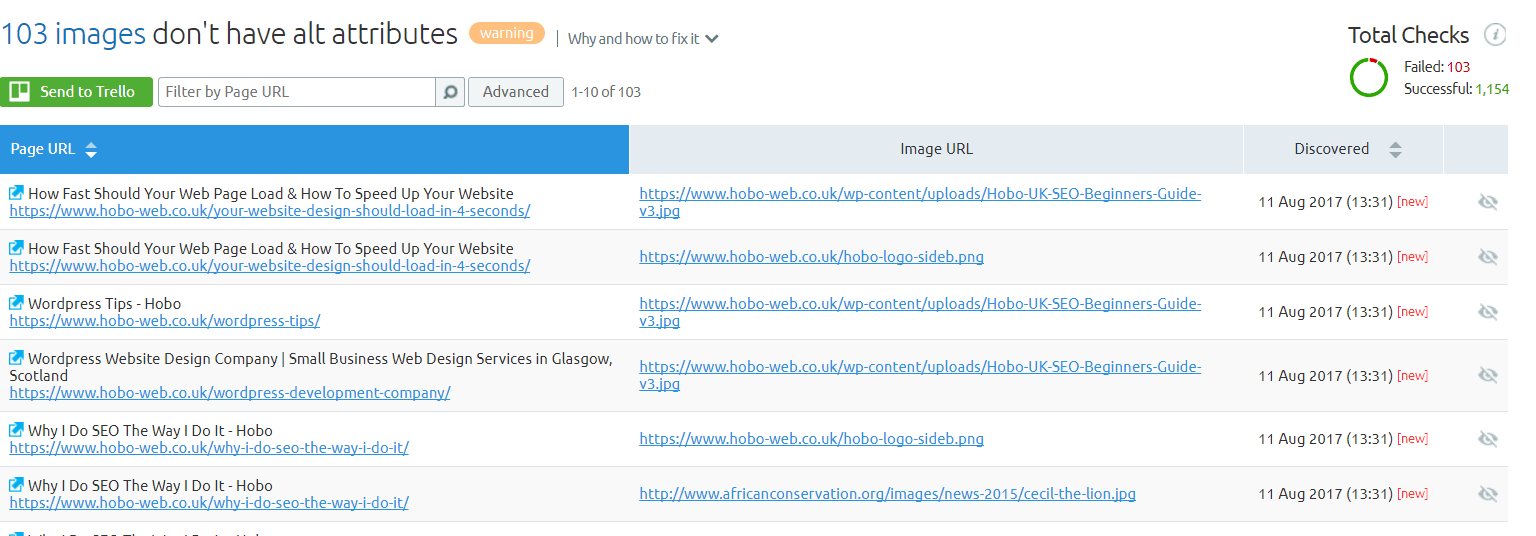Viewport: 1536px width, 536px height.
Task: Click external-link icon beside Wordpress Website Design Company title
Action: [x=16, y=358]
